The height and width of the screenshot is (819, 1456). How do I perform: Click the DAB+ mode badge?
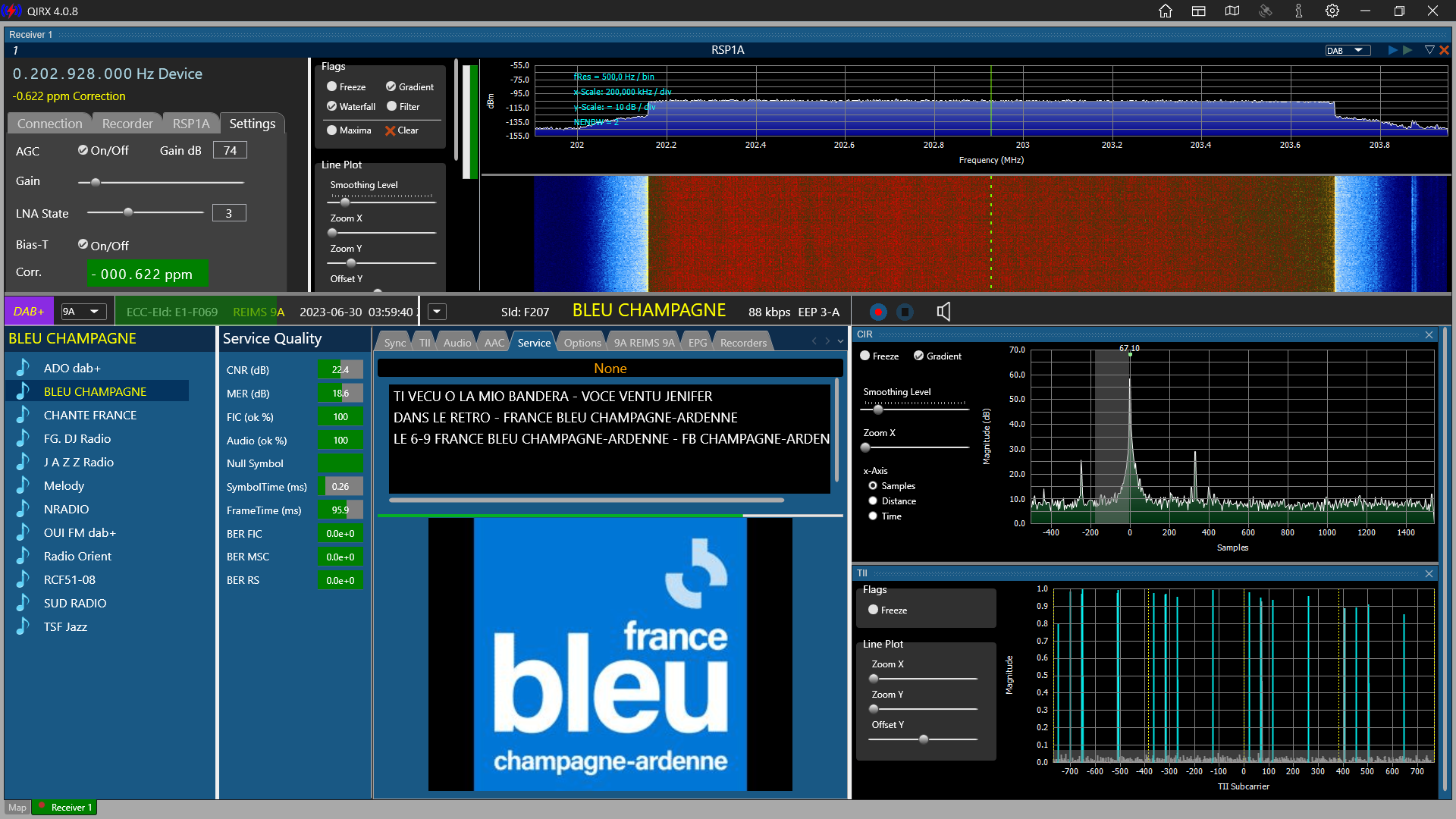pos(29,312)
